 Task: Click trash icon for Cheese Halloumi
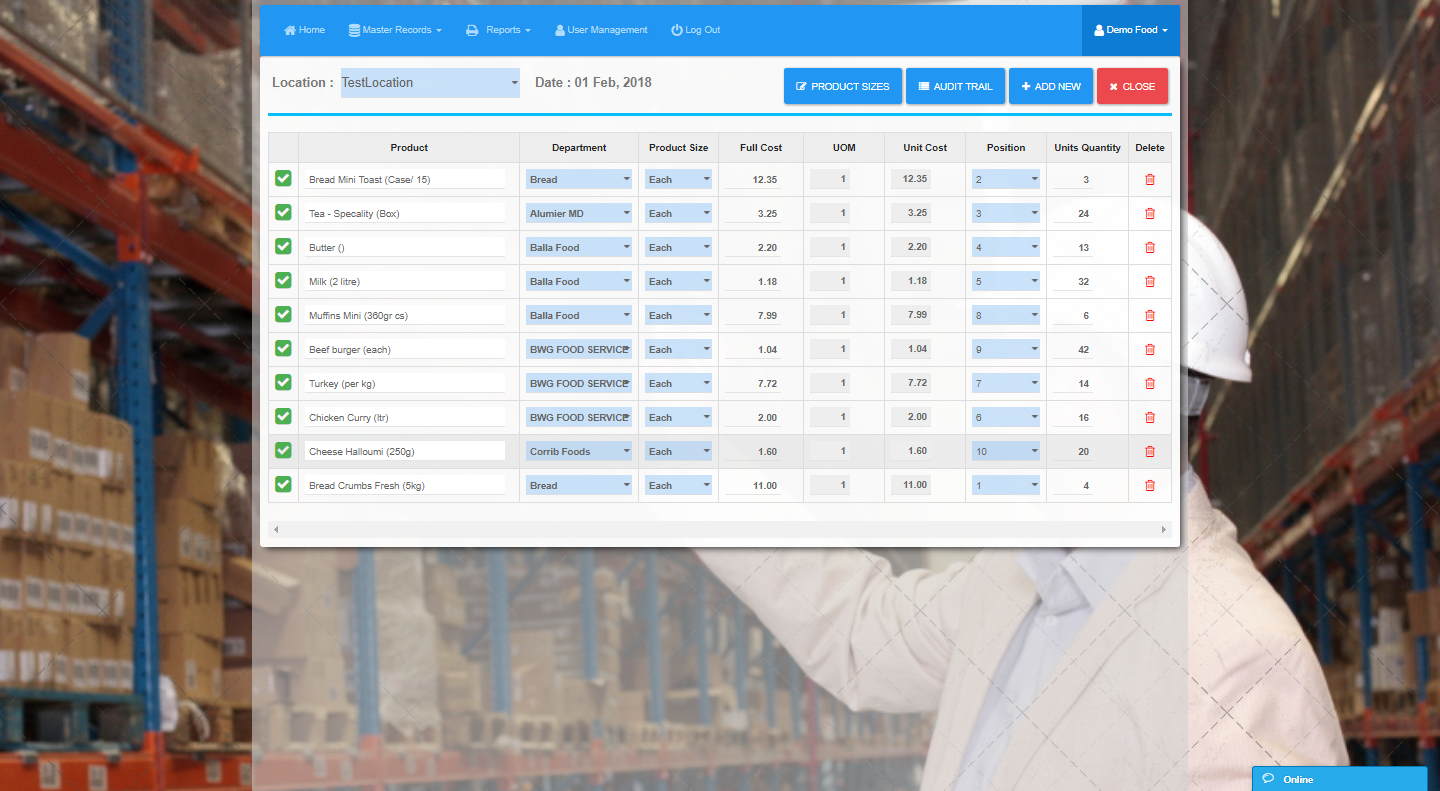coord(1149,451)
